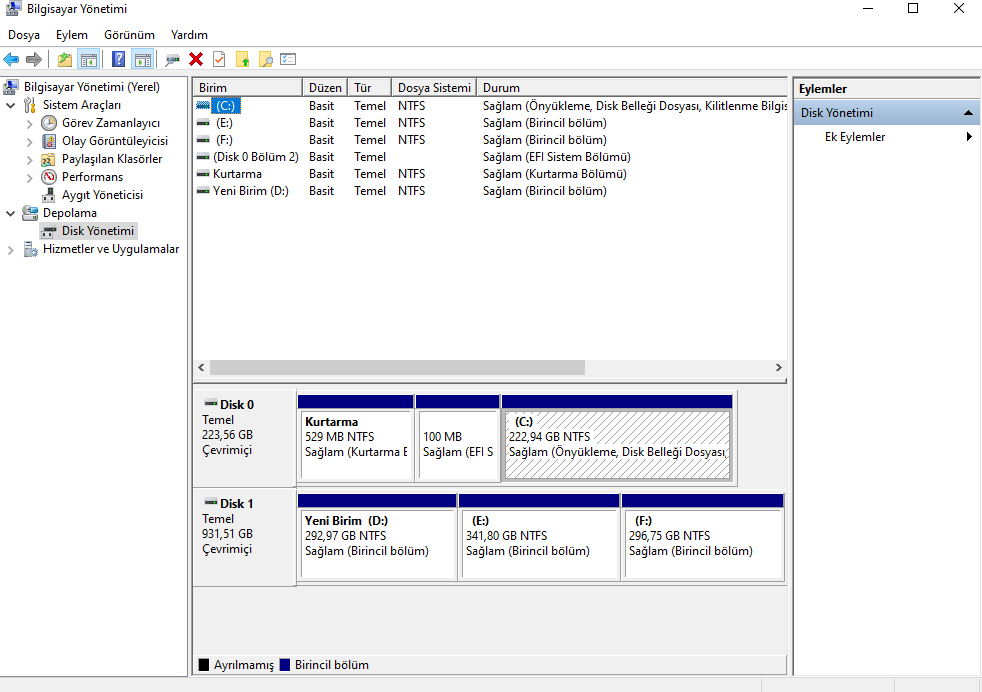This screenshot has width=982, height=692.
Task: Click the volume list scroll left arrow
Action: pyautogui.click(x=201, y=368)
